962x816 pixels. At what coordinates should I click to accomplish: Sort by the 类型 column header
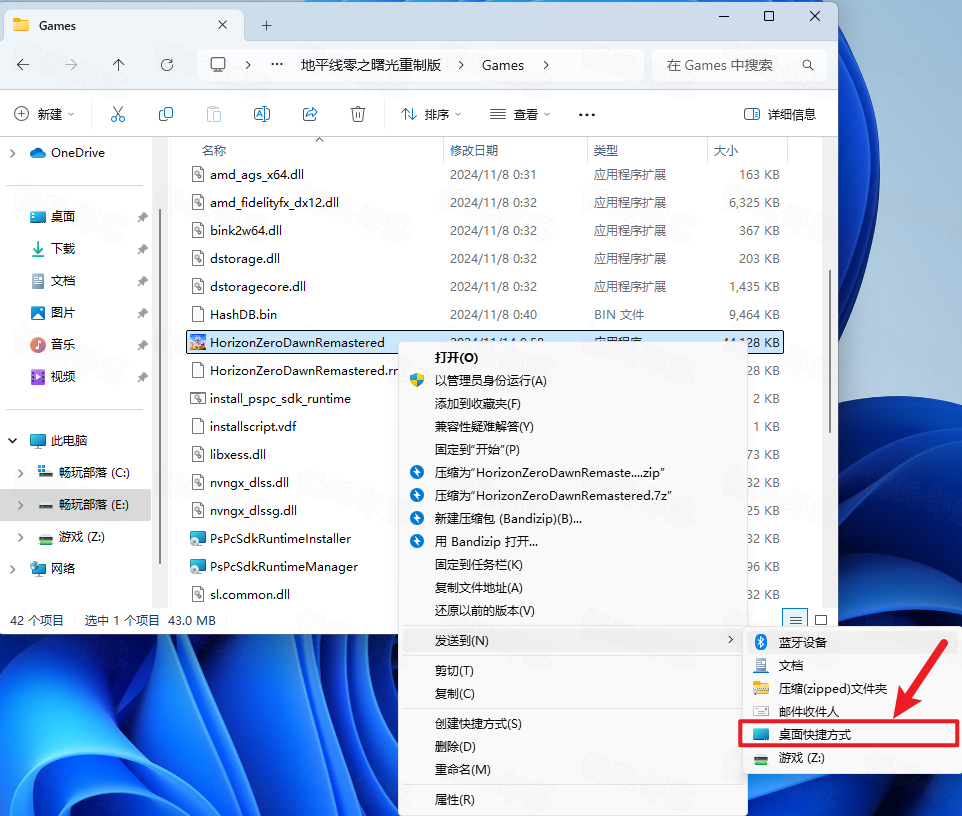647,150
